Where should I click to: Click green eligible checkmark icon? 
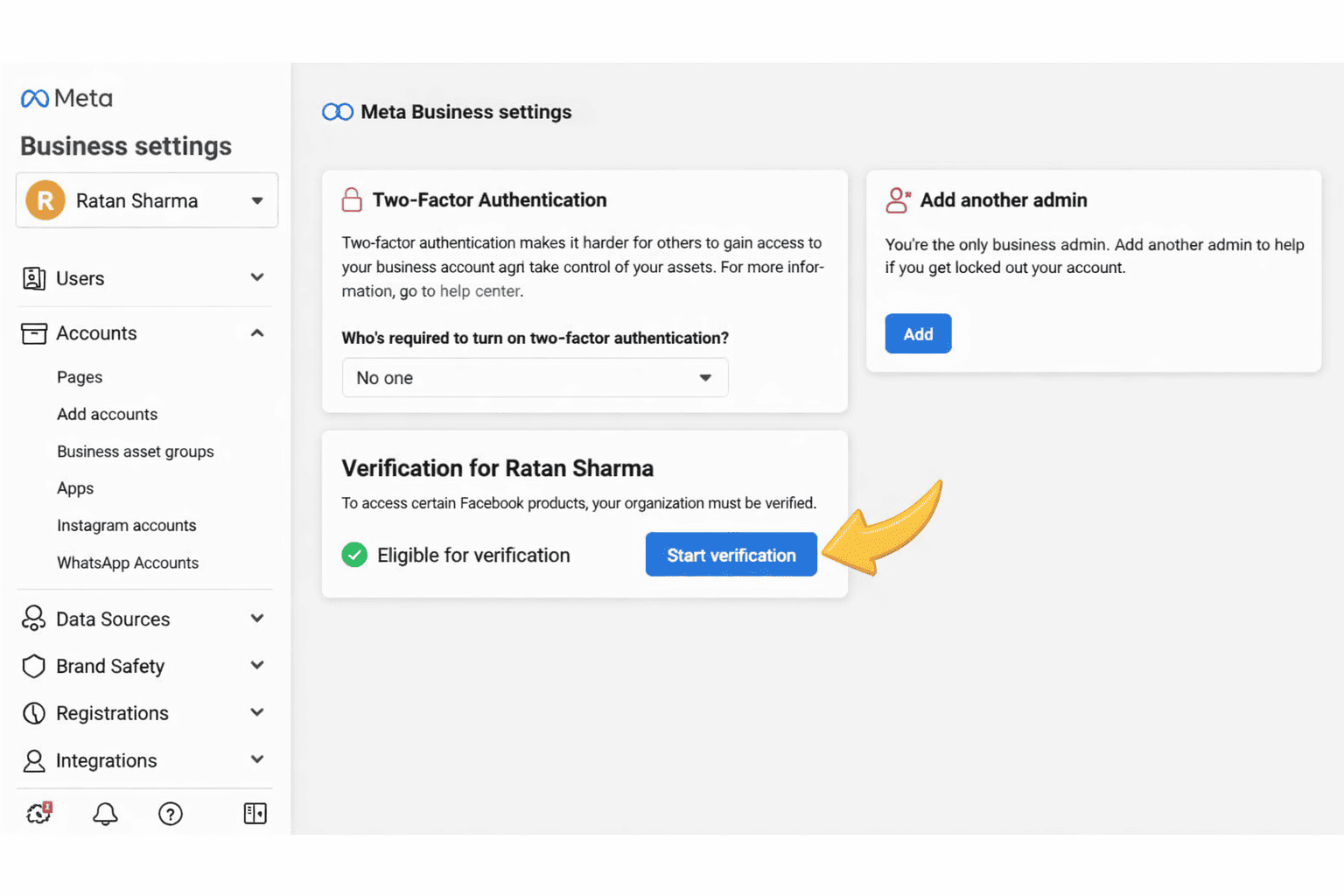tap(354, 555)
